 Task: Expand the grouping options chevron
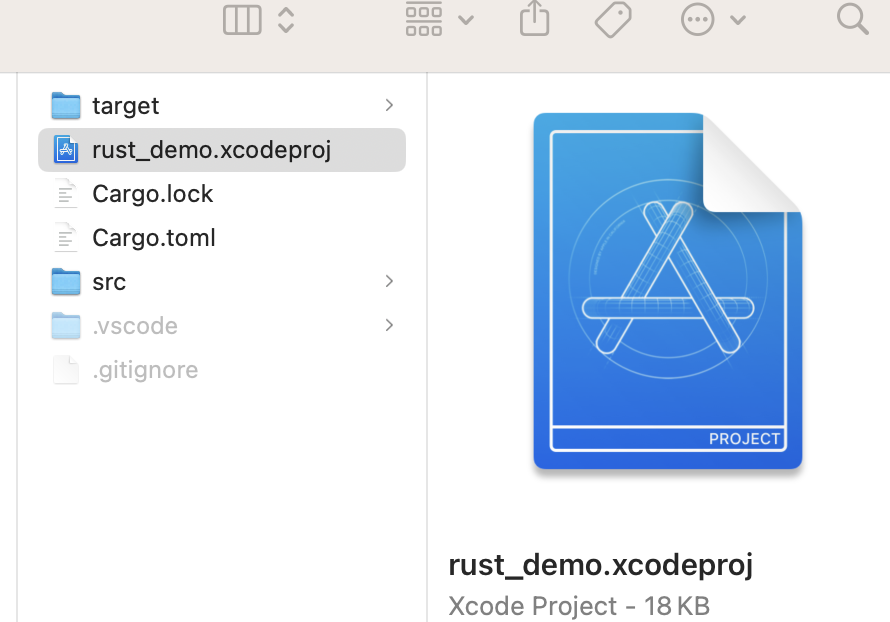point(466,20)
